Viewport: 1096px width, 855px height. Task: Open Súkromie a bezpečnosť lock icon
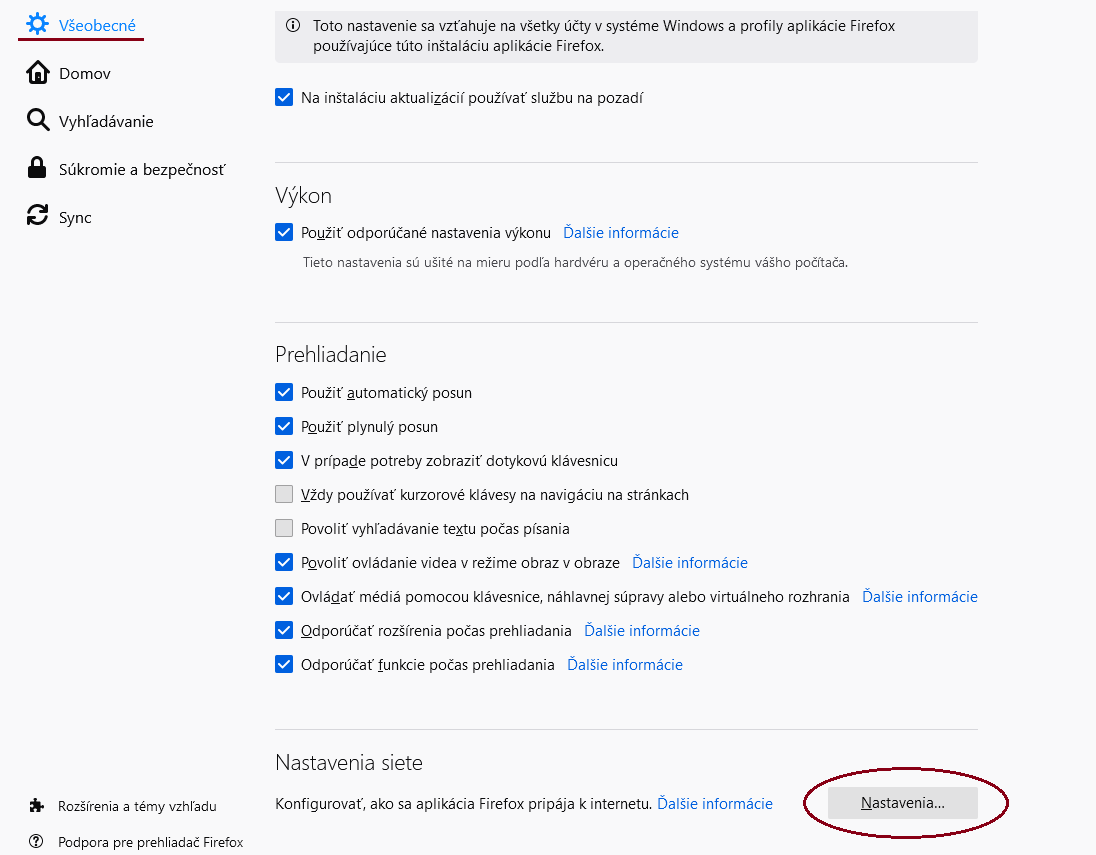coord(36,168)
